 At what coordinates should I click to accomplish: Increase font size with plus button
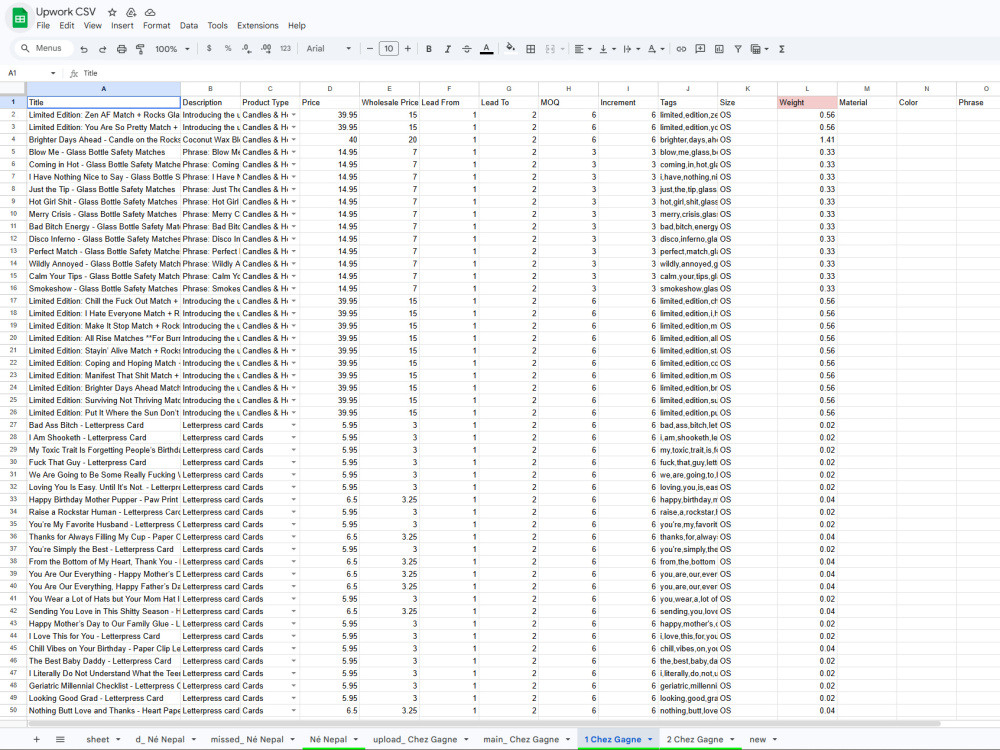tap(408, 48)
